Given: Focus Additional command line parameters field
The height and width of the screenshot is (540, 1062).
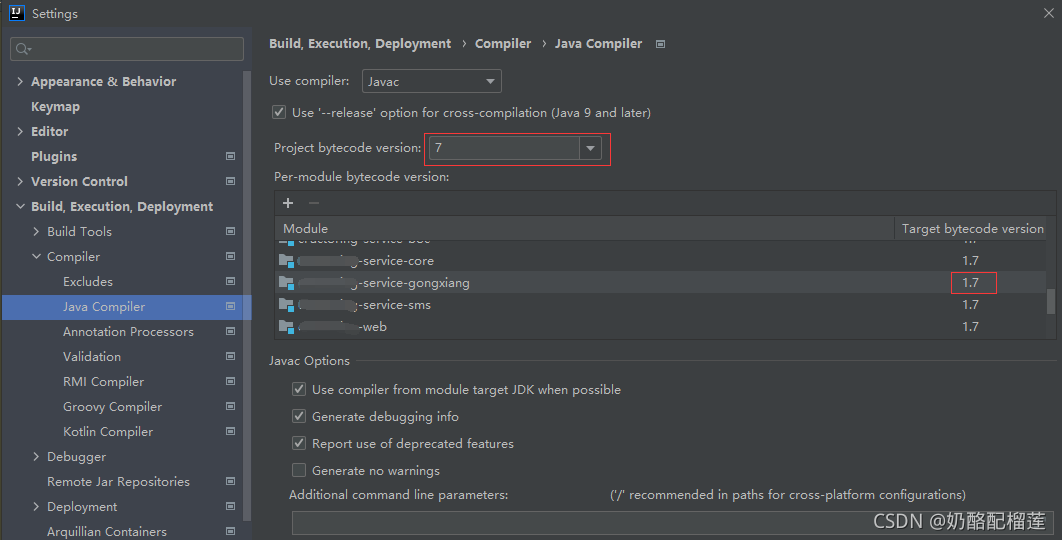Looking at the screenshot, I should point(673,523).
